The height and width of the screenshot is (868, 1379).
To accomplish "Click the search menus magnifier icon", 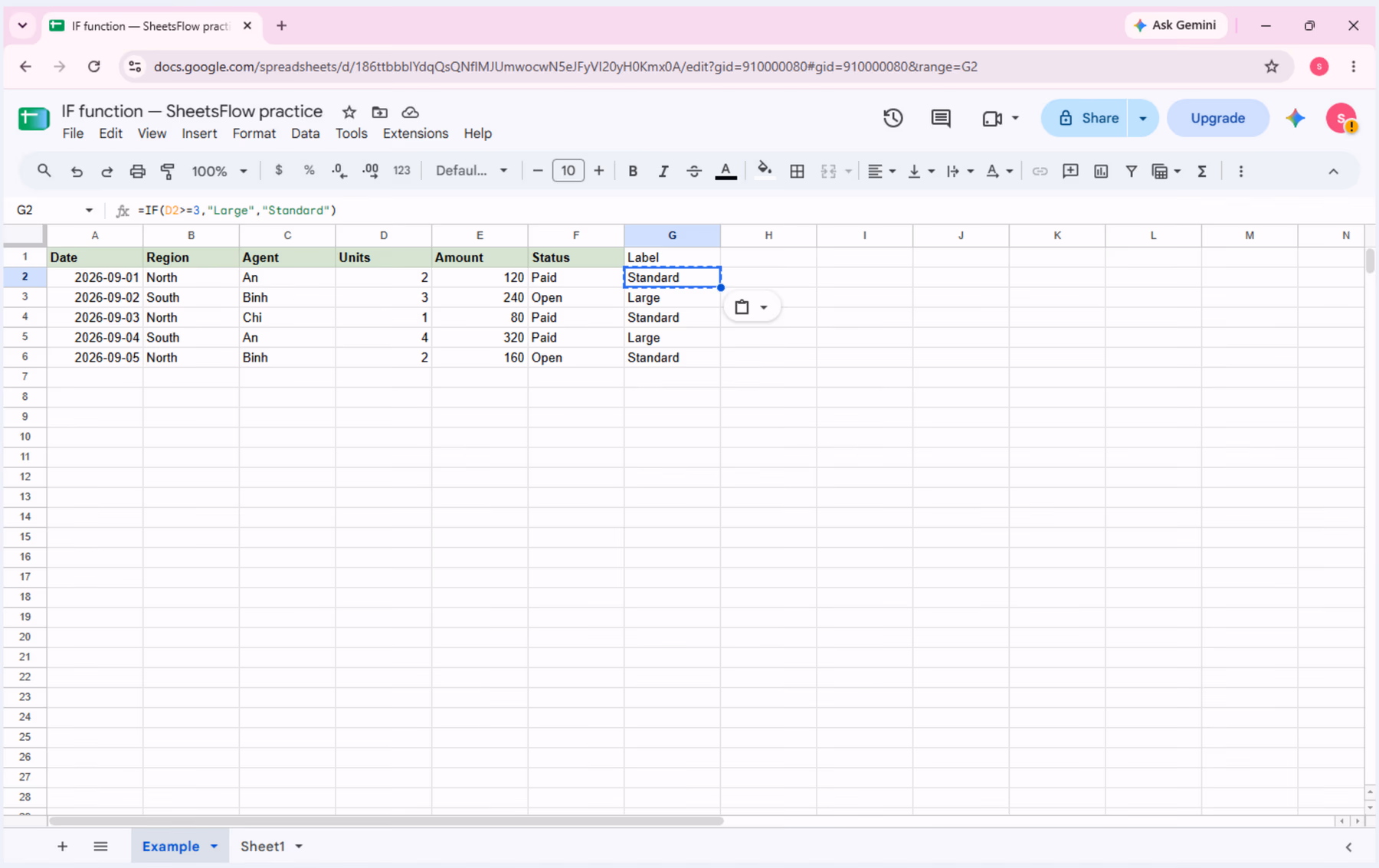I will (44, 171).
